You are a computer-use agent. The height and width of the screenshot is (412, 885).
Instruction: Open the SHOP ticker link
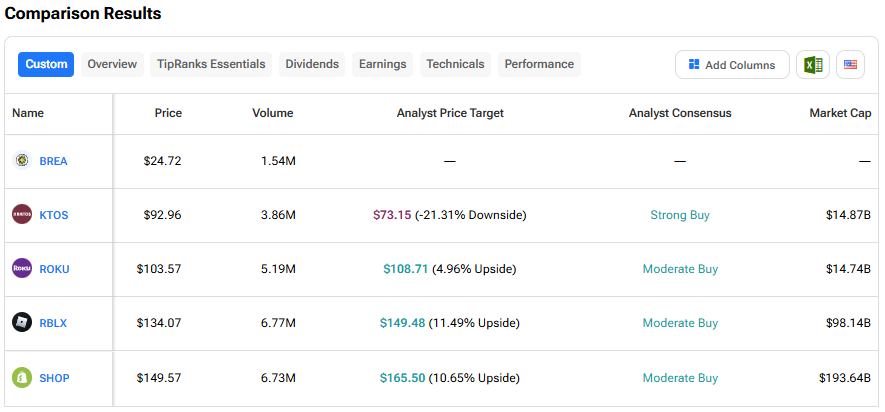54,378
